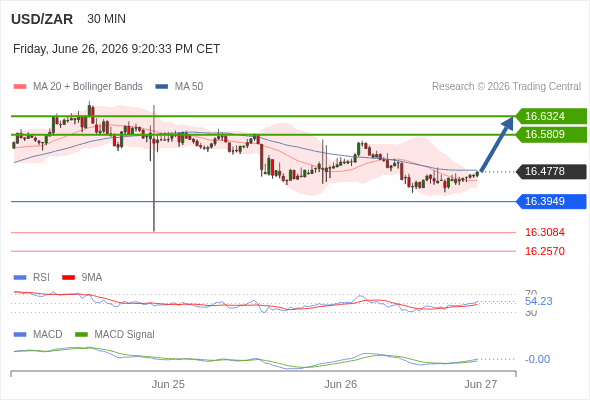The height and width of the screenshot is (400, 590).
Task: Click the pink MA 20 legend swatch
Action: coord(20,87)
